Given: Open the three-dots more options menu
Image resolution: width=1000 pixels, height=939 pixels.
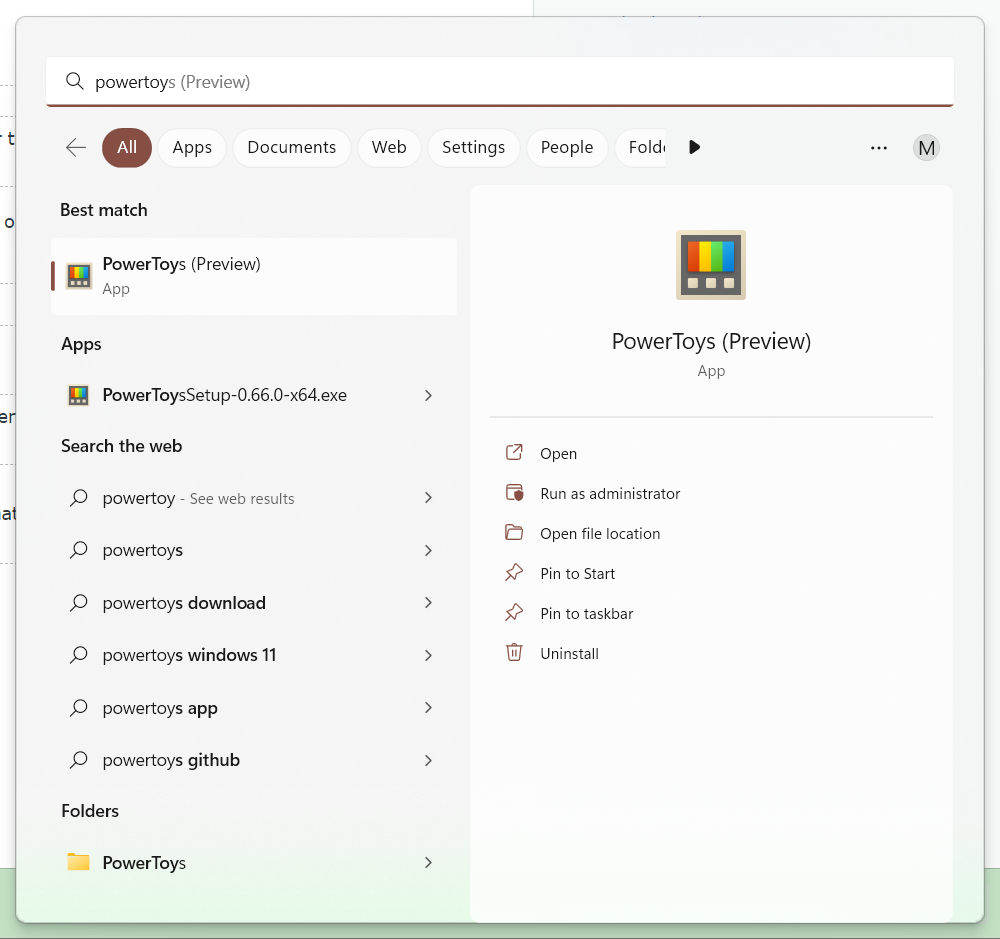Looking at the screenshot, I should point(879,148).
